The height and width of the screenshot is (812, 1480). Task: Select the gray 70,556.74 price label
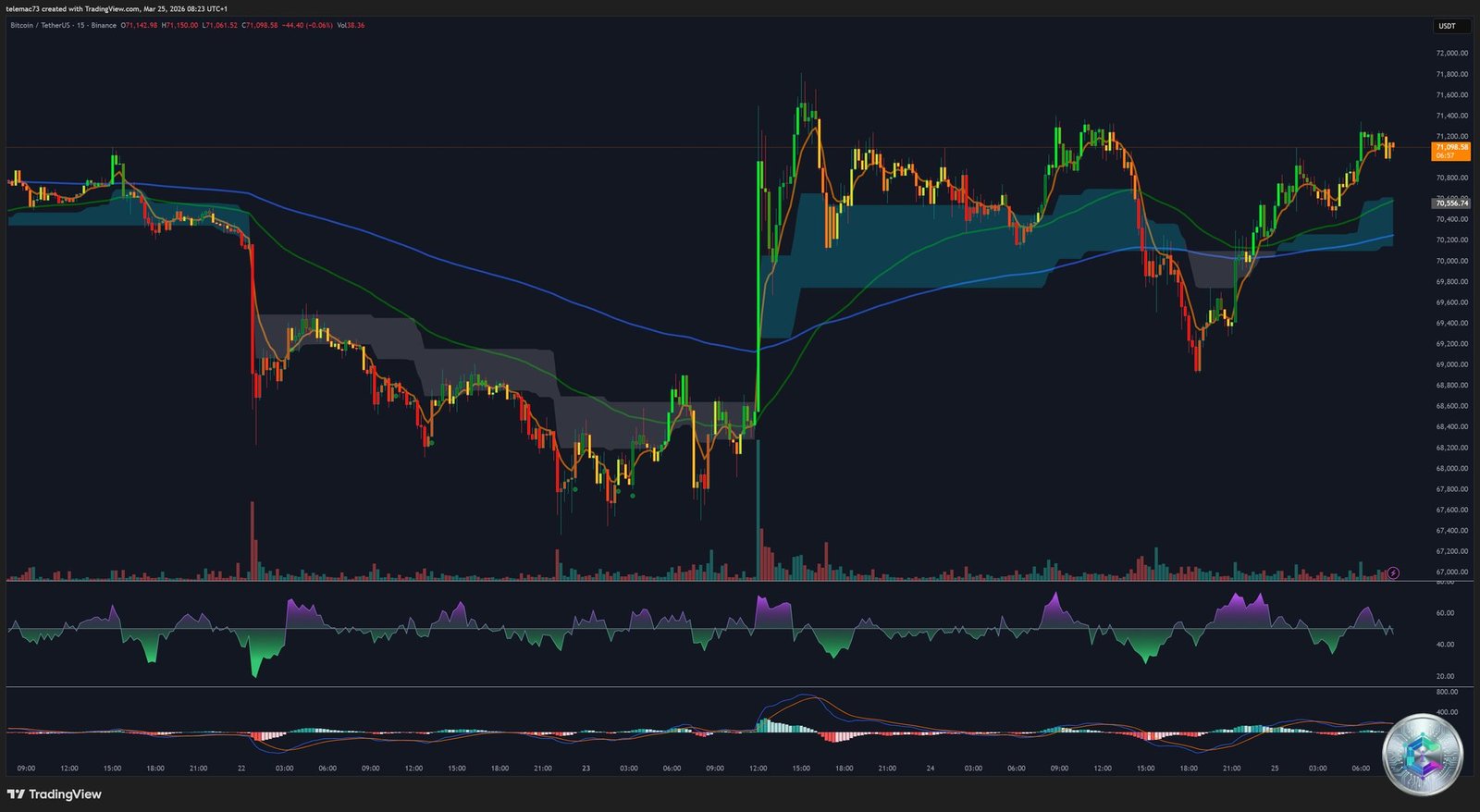tap(1451, 203)
